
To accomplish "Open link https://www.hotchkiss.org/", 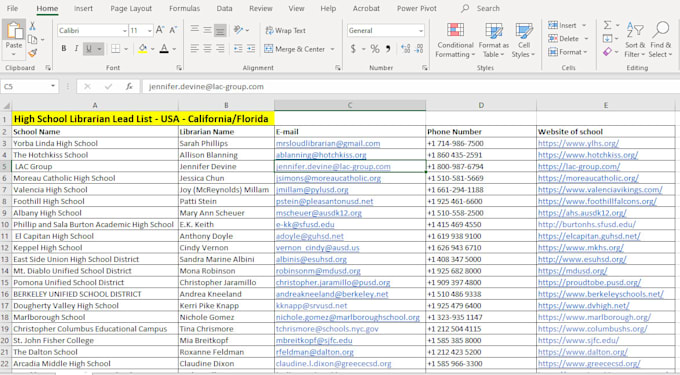I will click(588, 155).
